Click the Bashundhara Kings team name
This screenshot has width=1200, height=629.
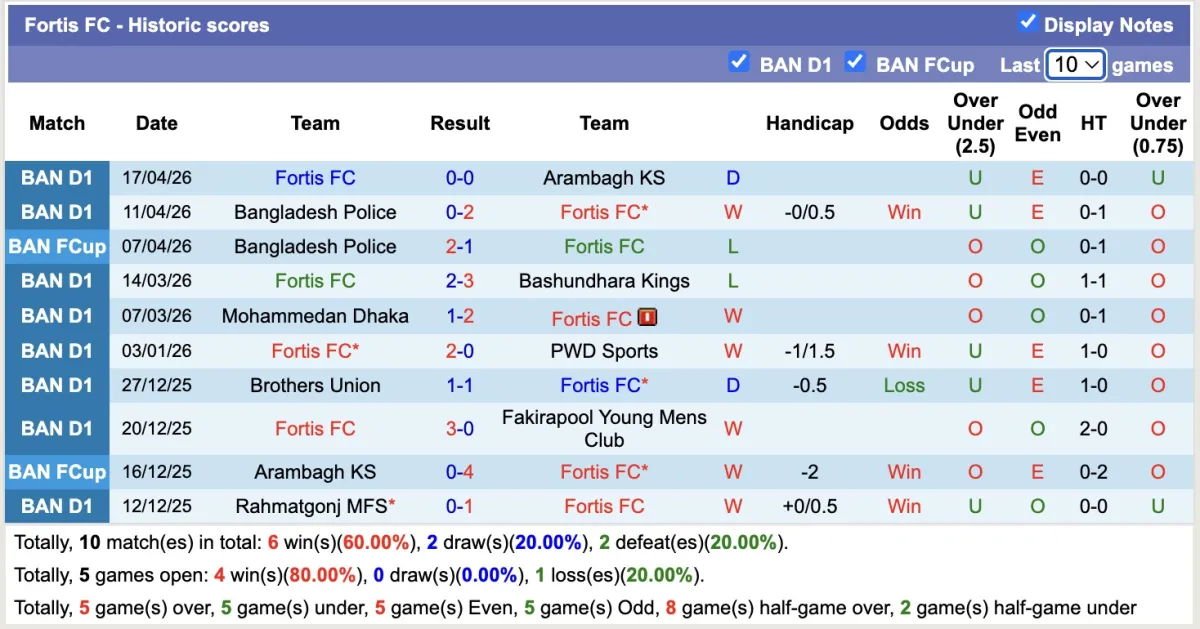(x=604, y=281)
